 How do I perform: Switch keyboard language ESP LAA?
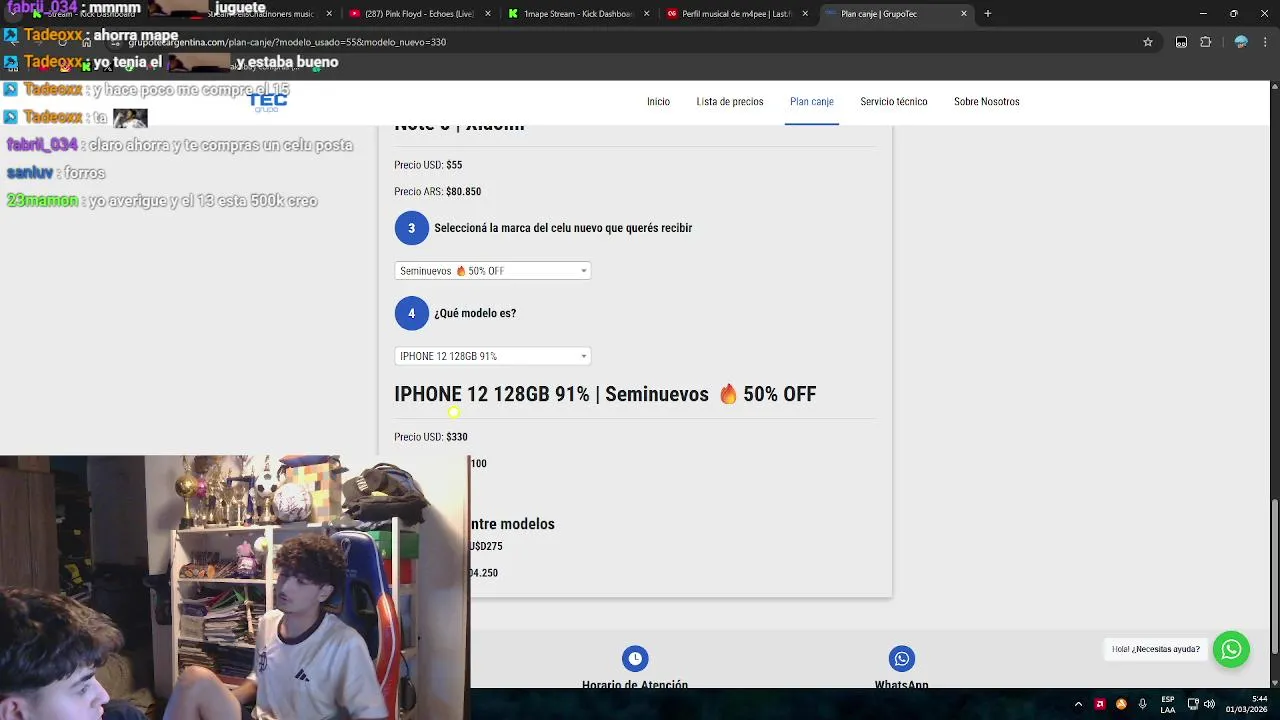[1168, 704]
